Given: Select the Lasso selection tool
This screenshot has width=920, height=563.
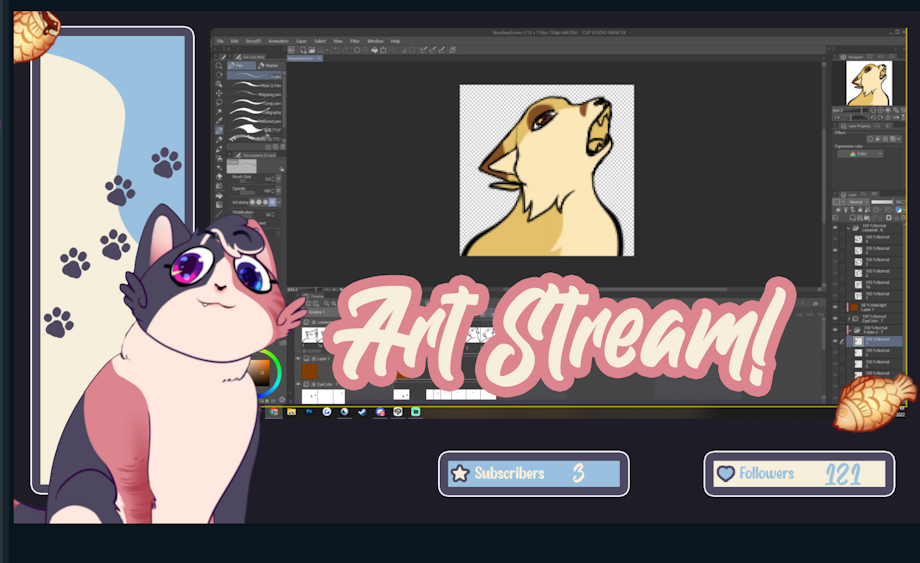Looking at the screenshot, I should pyautogui.click(x=219, y=102).
